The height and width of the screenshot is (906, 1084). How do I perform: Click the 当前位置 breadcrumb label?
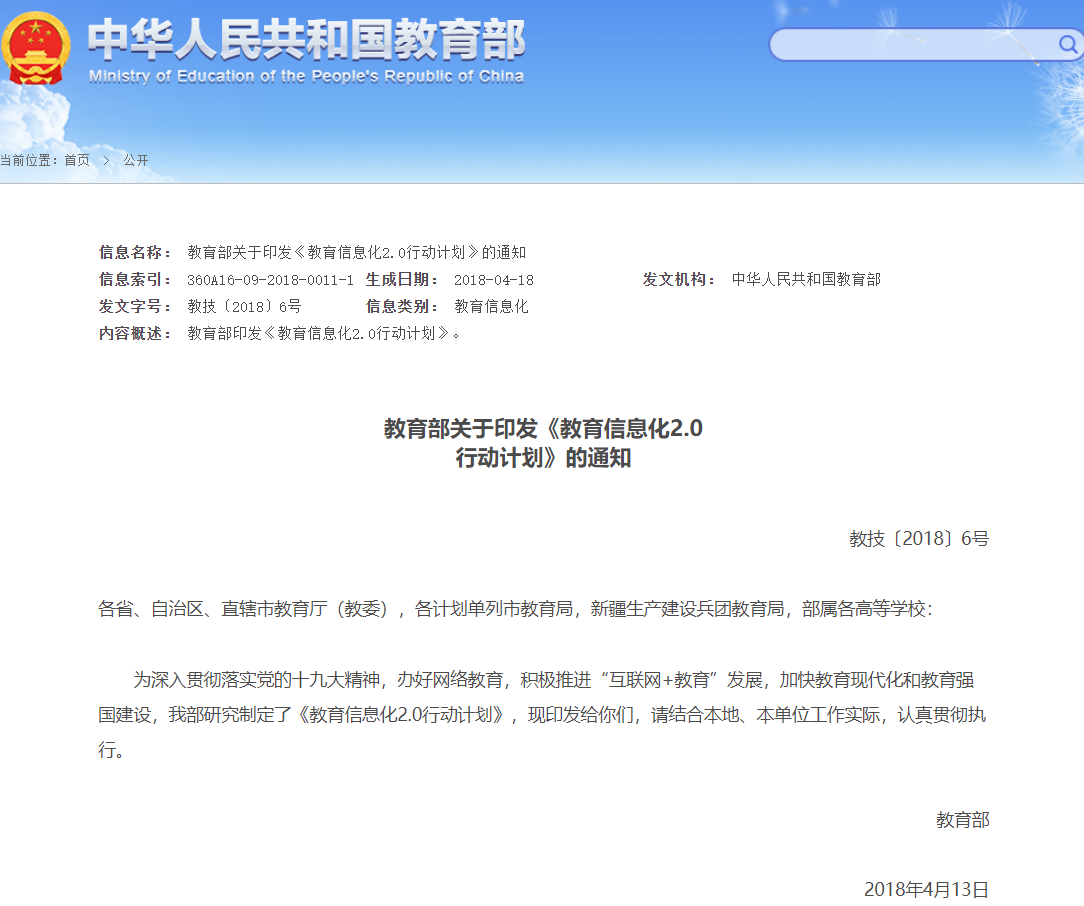(x=30, y=160)
